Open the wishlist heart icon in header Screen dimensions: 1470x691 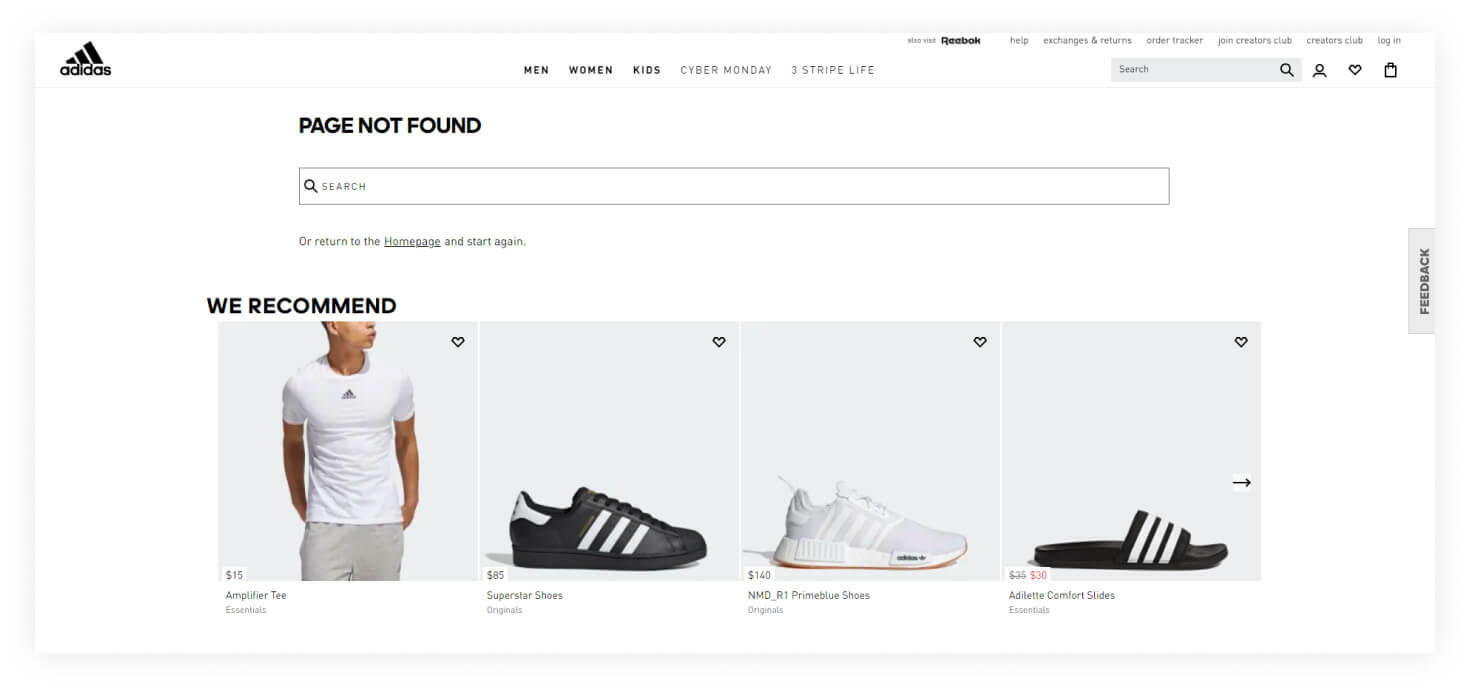pos(1354,70)
